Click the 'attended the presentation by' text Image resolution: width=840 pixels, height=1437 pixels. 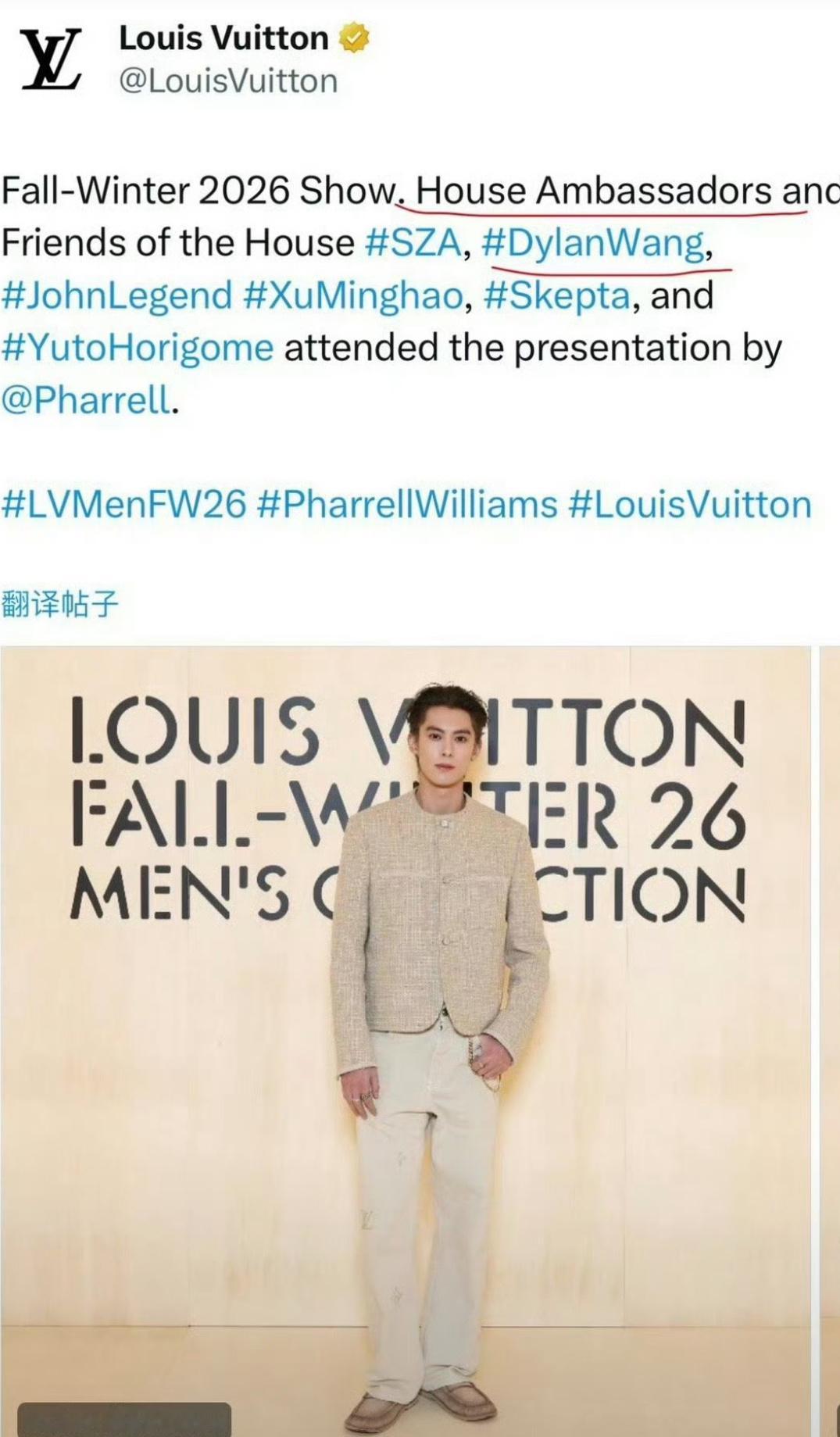533,349
